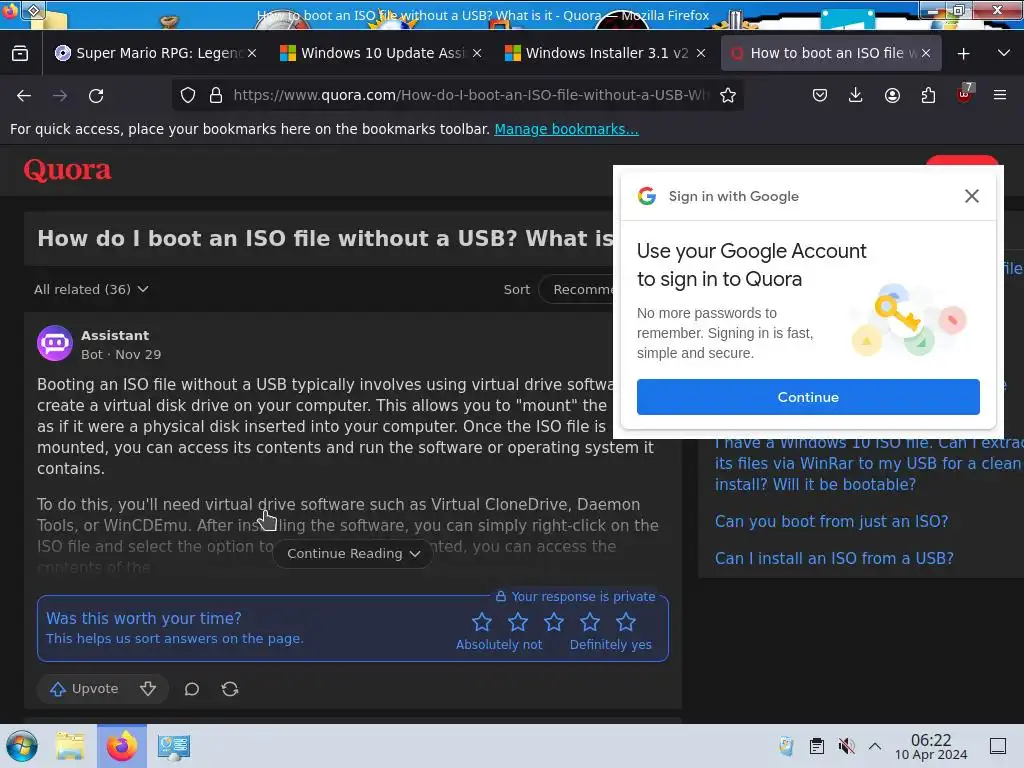Expand answer with Continue Reading

353,554
